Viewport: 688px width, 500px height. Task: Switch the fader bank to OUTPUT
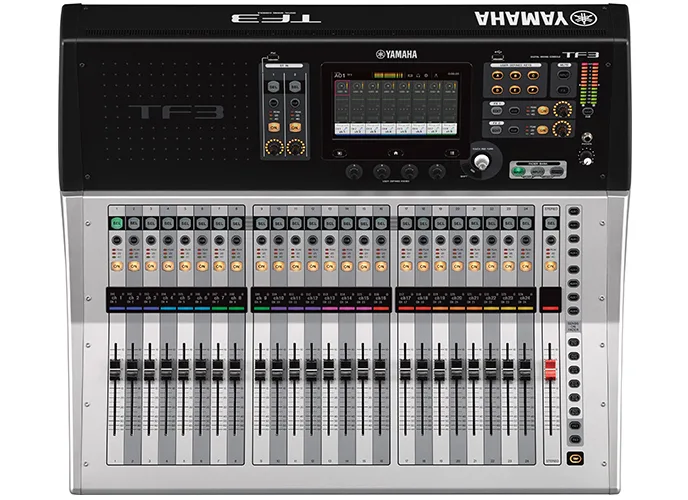pos(556,171)
